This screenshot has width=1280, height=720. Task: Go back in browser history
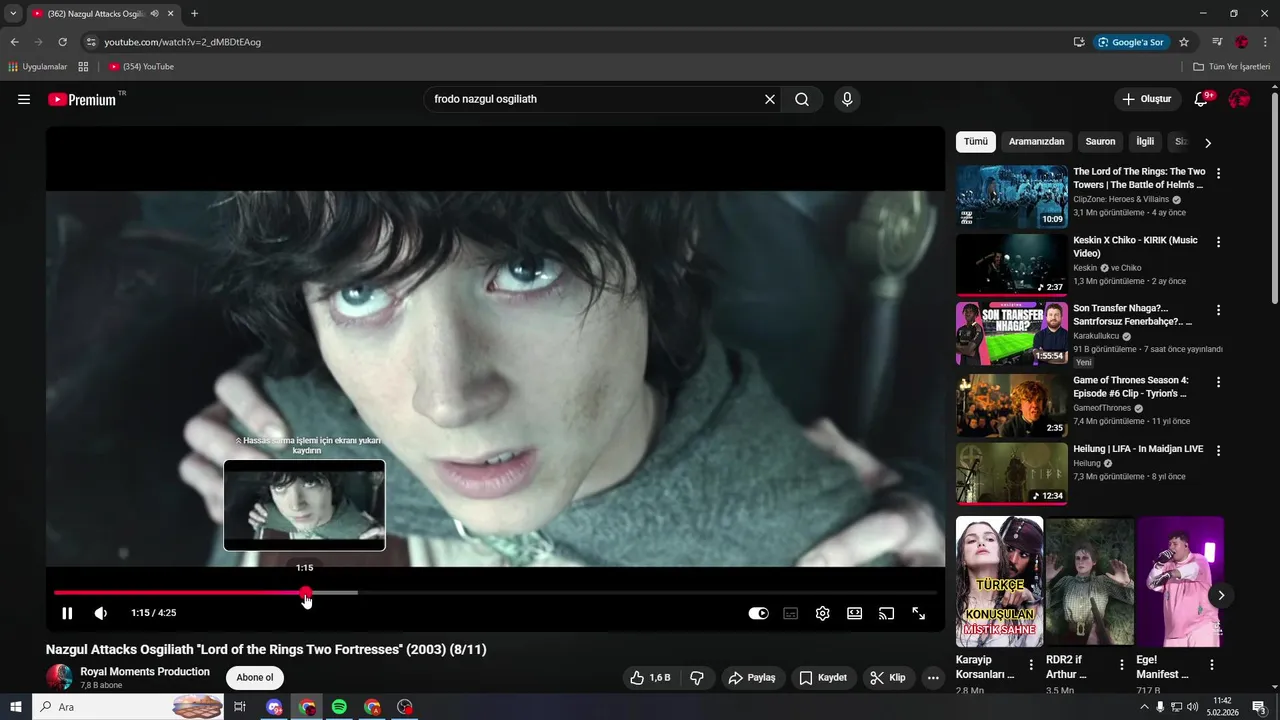tap(14, 42)
